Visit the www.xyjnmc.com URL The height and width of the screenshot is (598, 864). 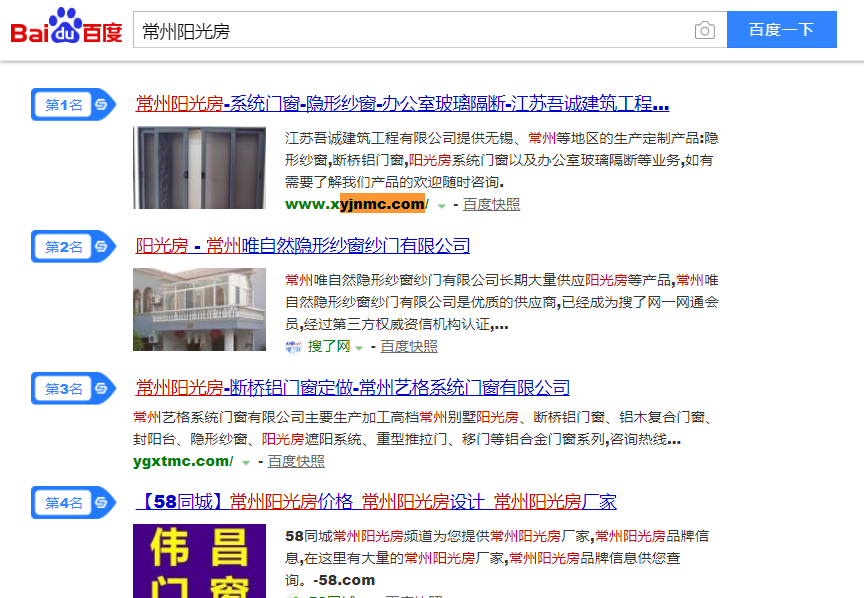pyautogui.click(x=357, y=204)
